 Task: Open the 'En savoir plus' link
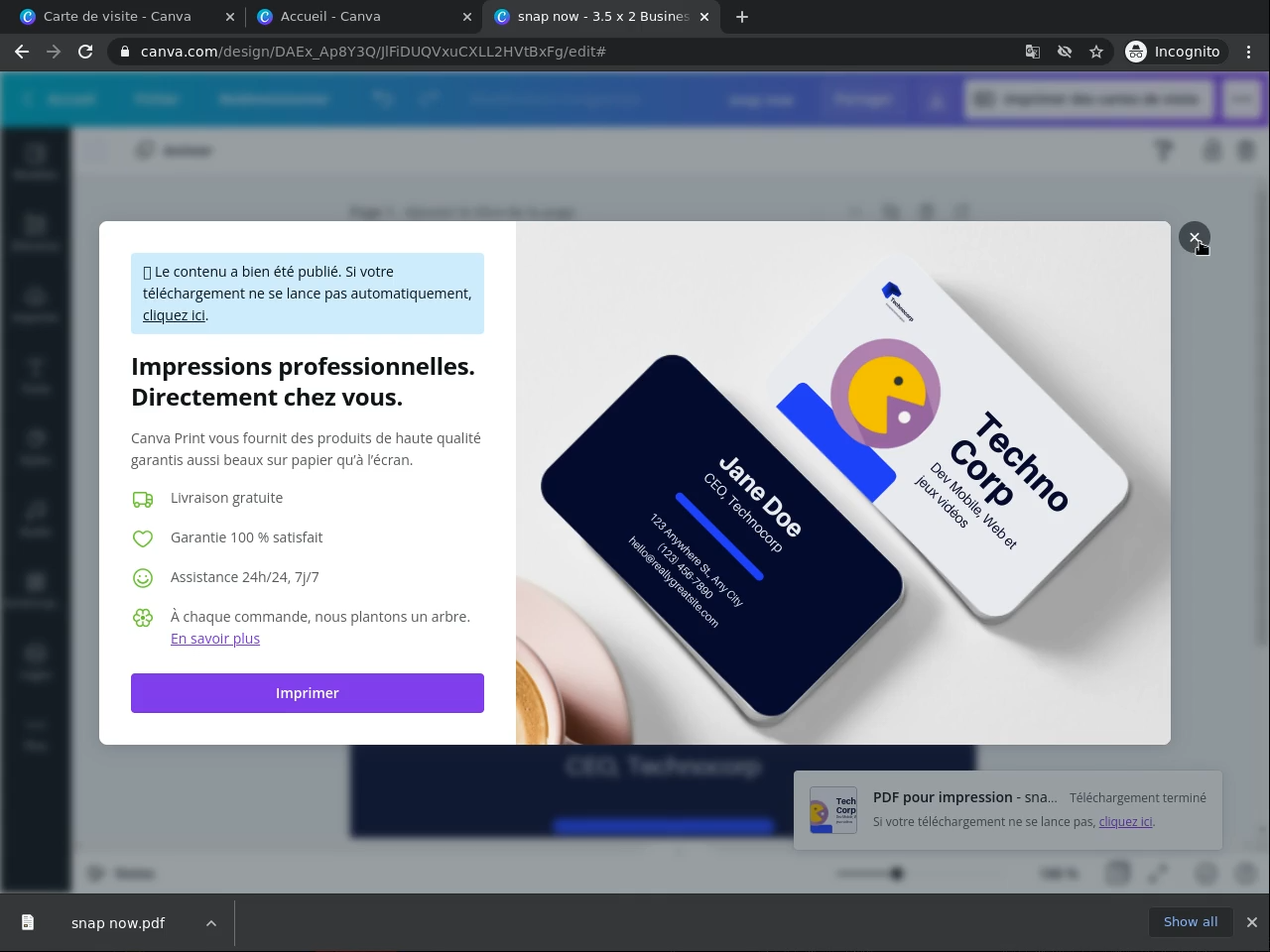[215, 639]
